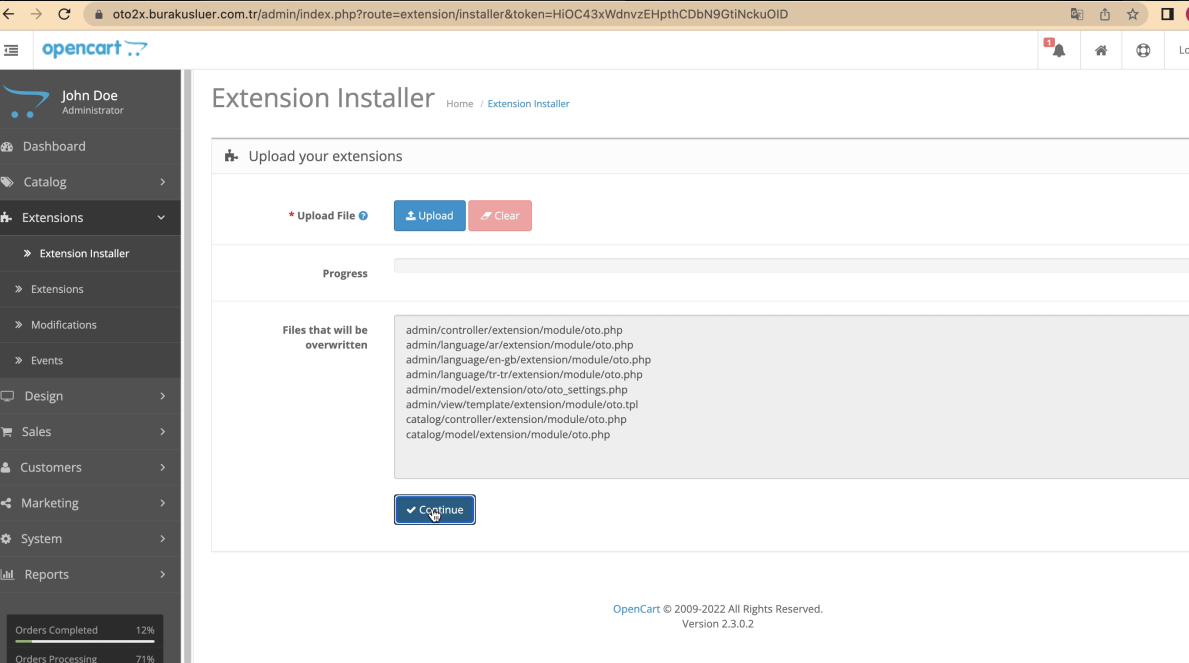Click the Reports chart icon
The image size is (1189, 663).
tap(8, 574)
